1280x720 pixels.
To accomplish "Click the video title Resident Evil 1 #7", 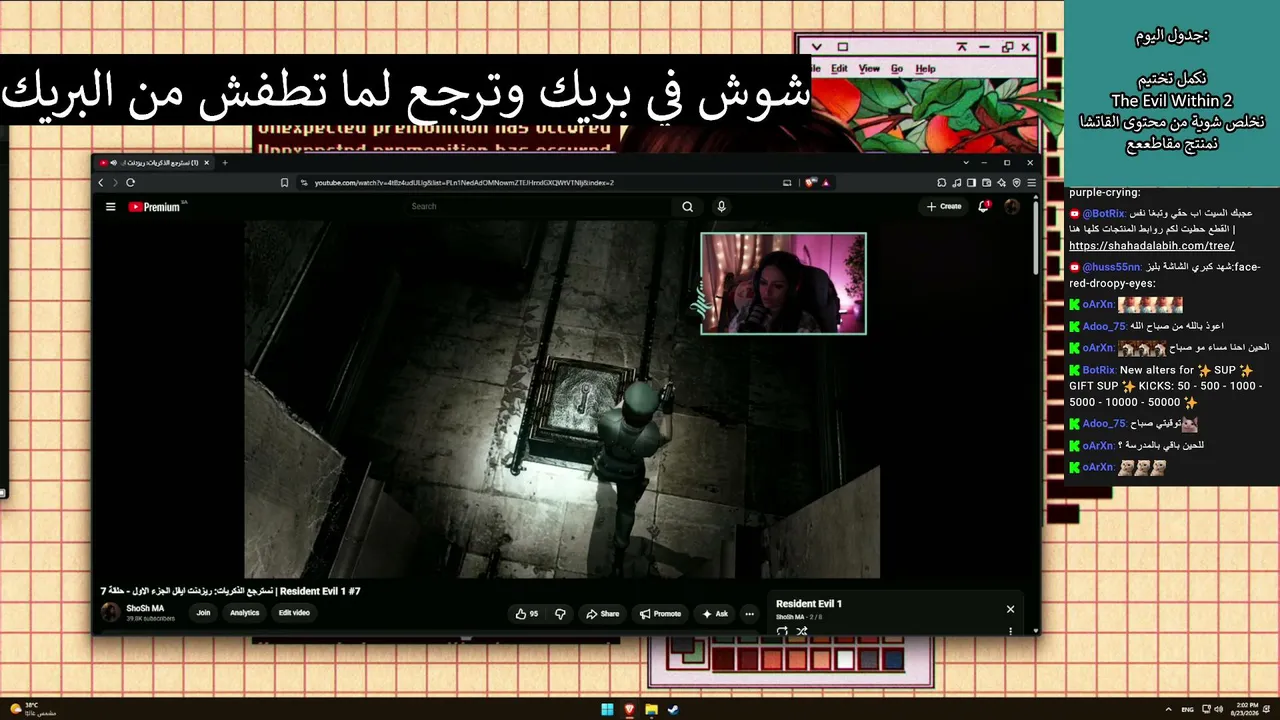I will click(230, 591).
